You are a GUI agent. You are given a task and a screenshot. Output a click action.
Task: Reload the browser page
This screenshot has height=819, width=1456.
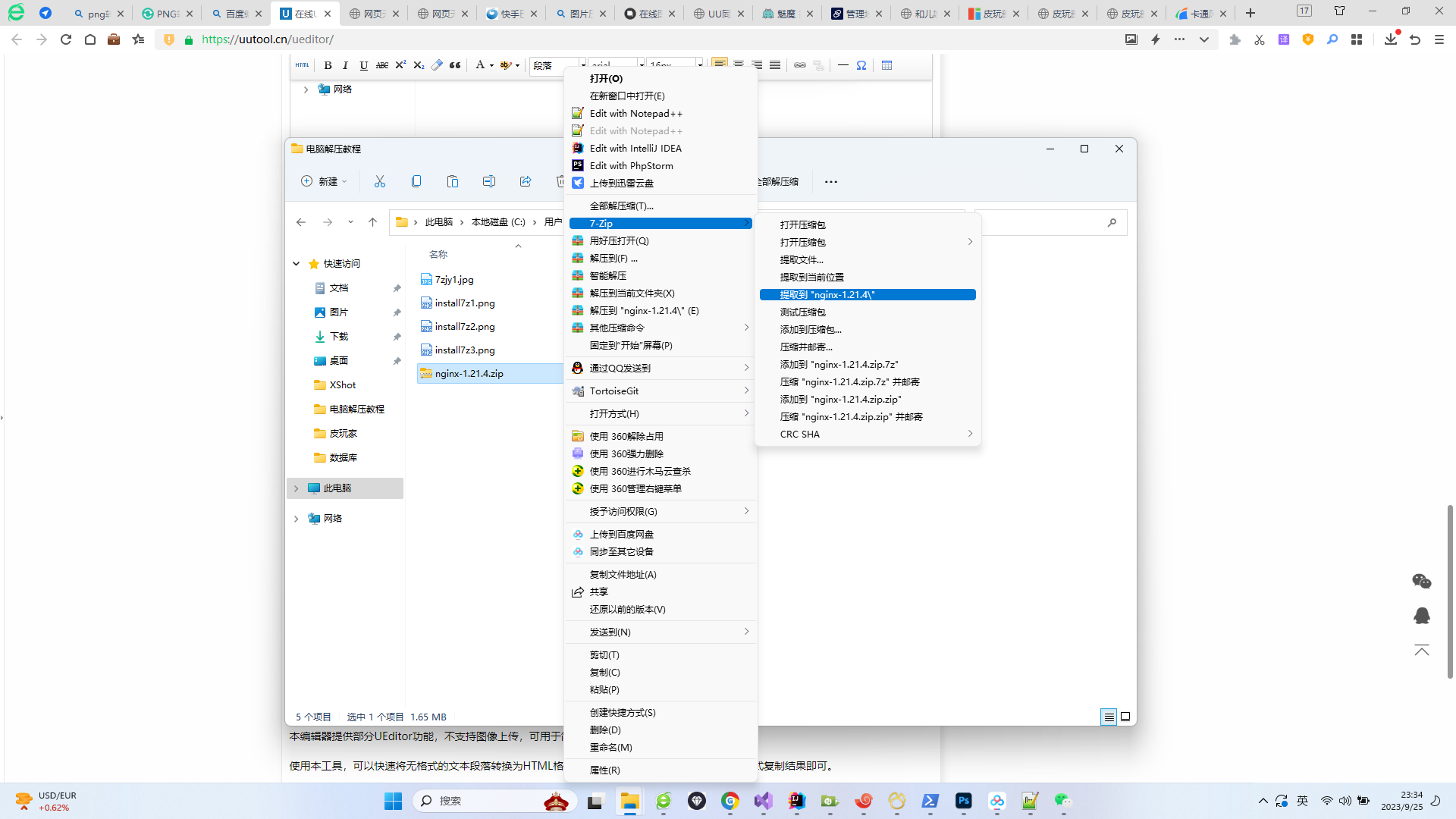point(66,39)
